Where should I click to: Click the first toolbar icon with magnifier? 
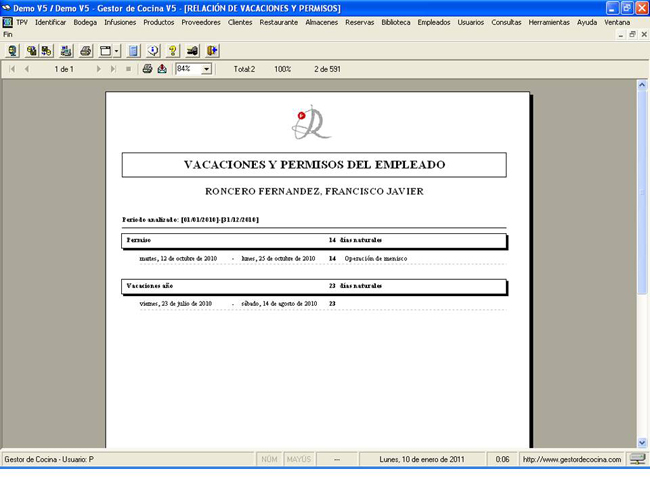point(13,50)
